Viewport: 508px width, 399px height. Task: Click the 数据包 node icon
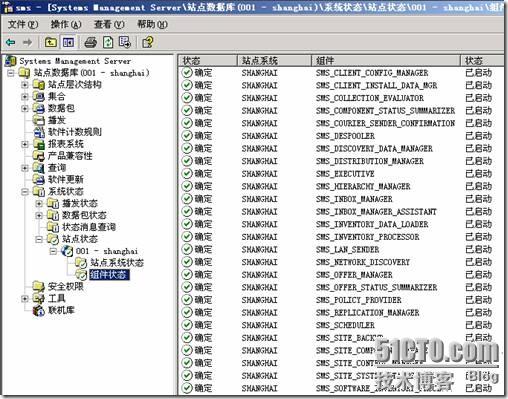[x=39, y=108]
